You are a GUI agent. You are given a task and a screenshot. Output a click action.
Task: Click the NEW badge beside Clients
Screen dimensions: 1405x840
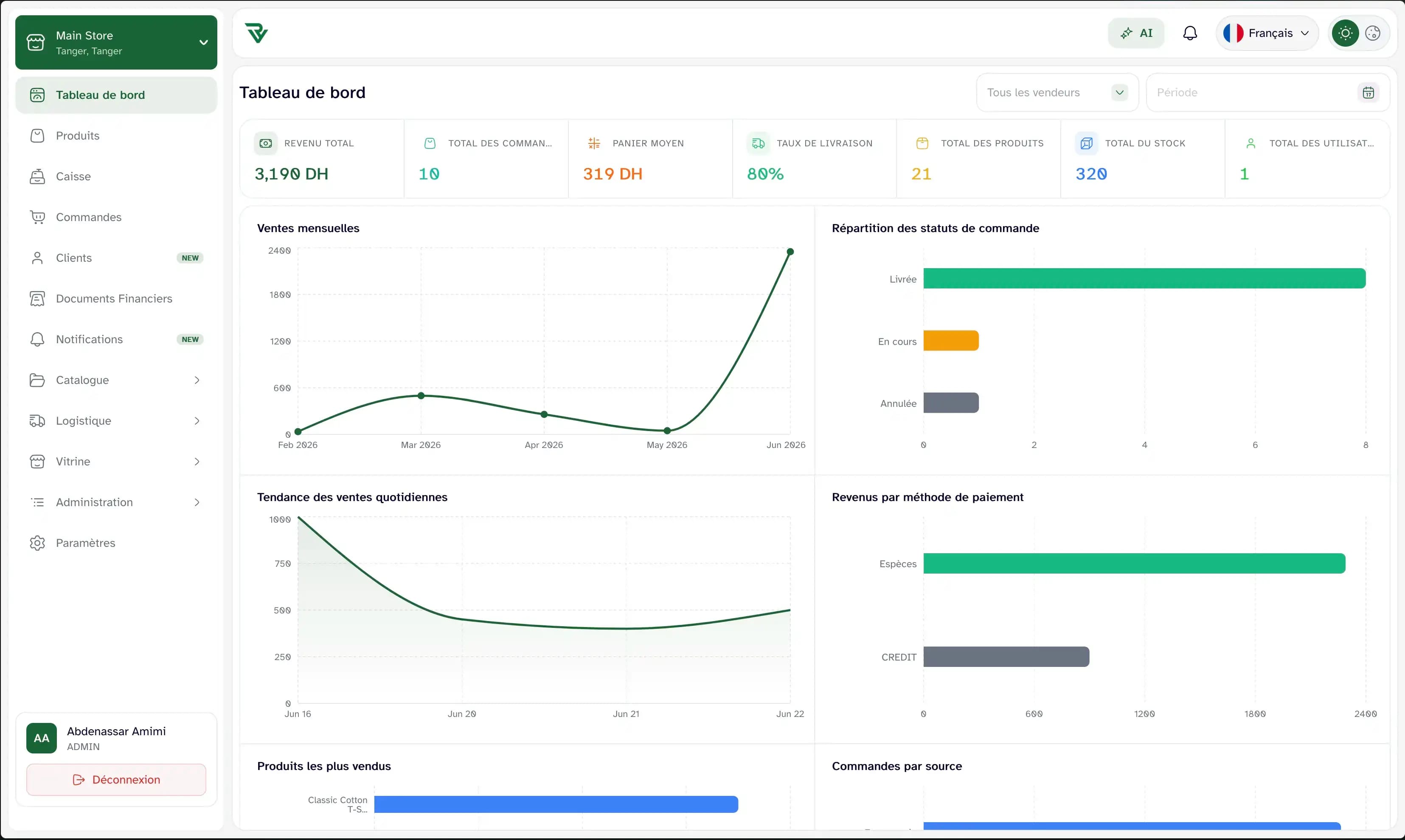point(190,258)
